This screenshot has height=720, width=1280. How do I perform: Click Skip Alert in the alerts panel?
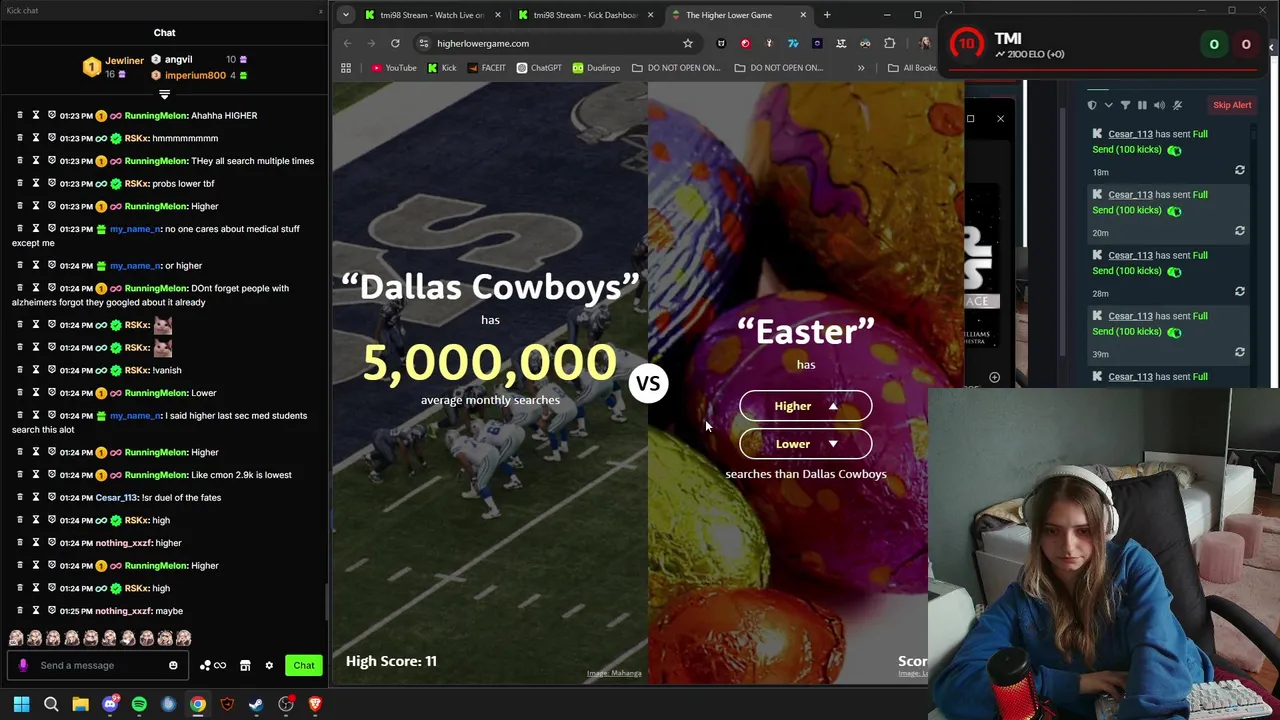click(1232, 105)
